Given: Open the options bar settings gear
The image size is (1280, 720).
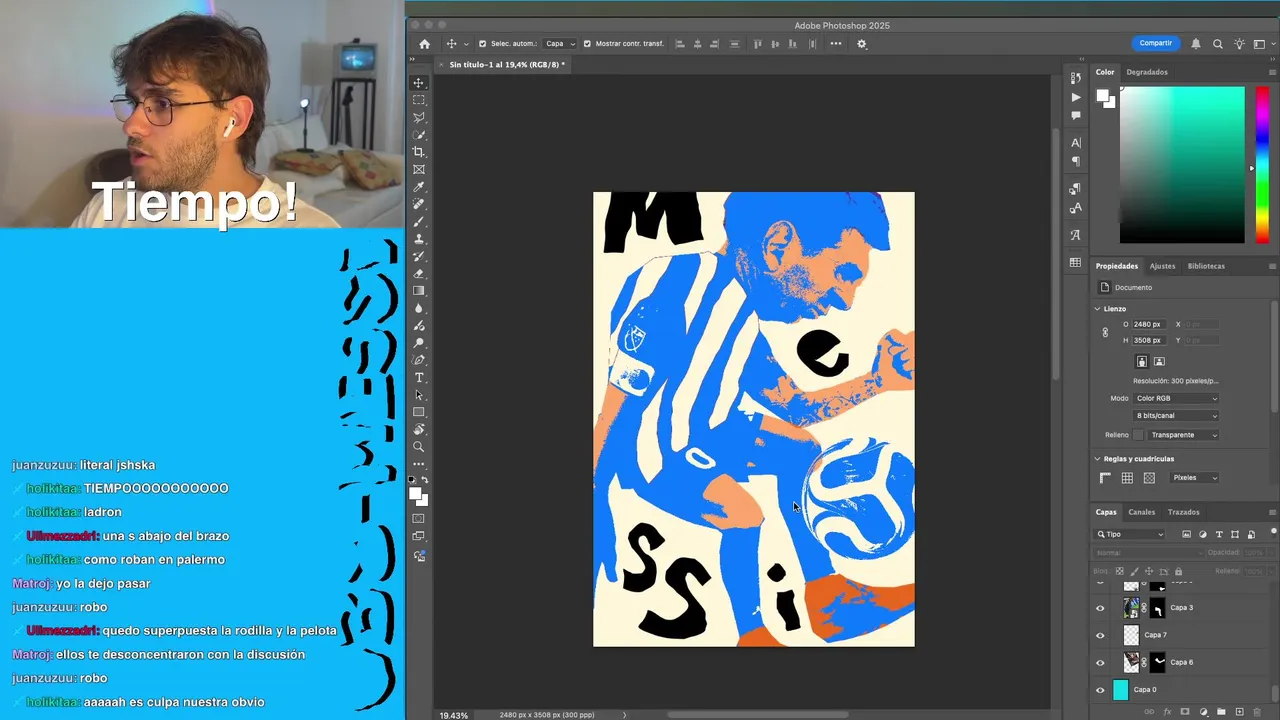Looking at the screenshot, I should [x=862, y=44].
